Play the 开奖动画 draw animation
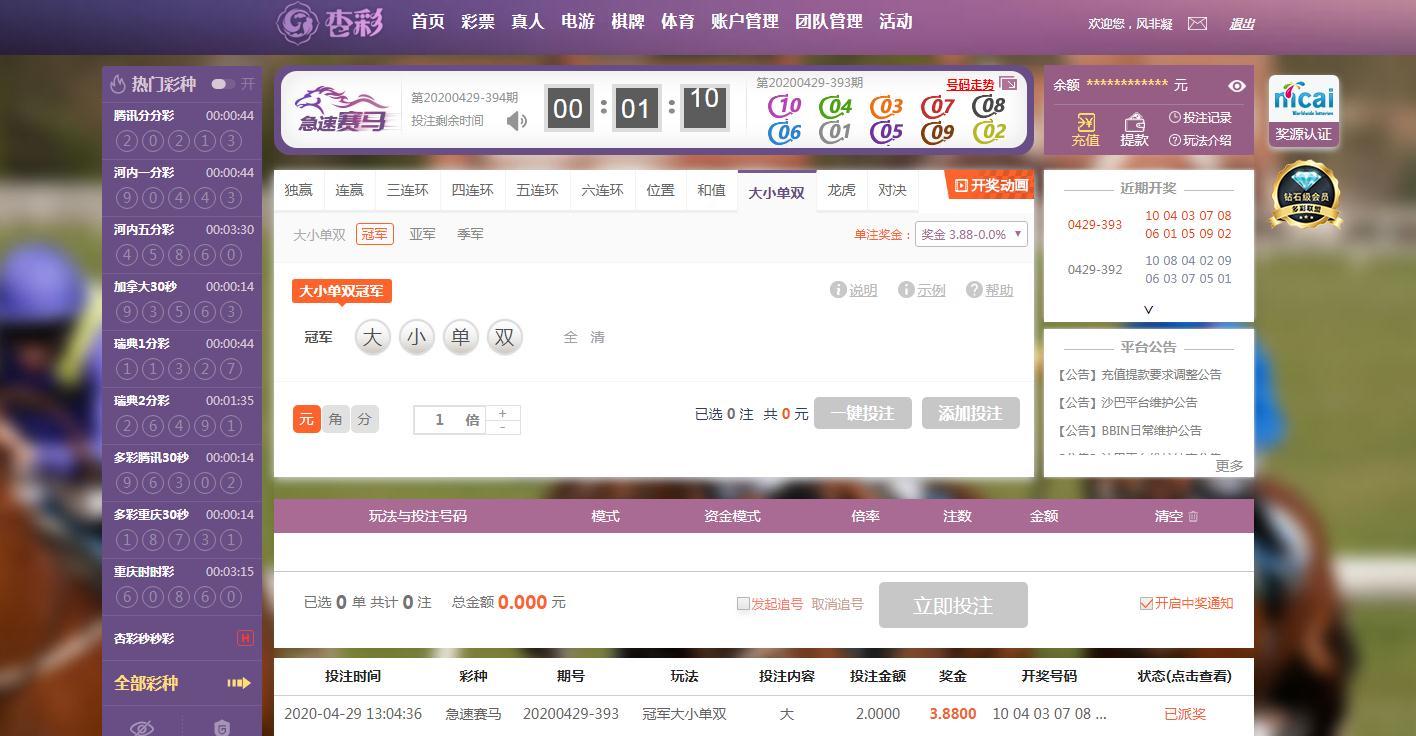The height and width of the screenshot is (736, 1416). pyautogui.click(x=991, y=185)
